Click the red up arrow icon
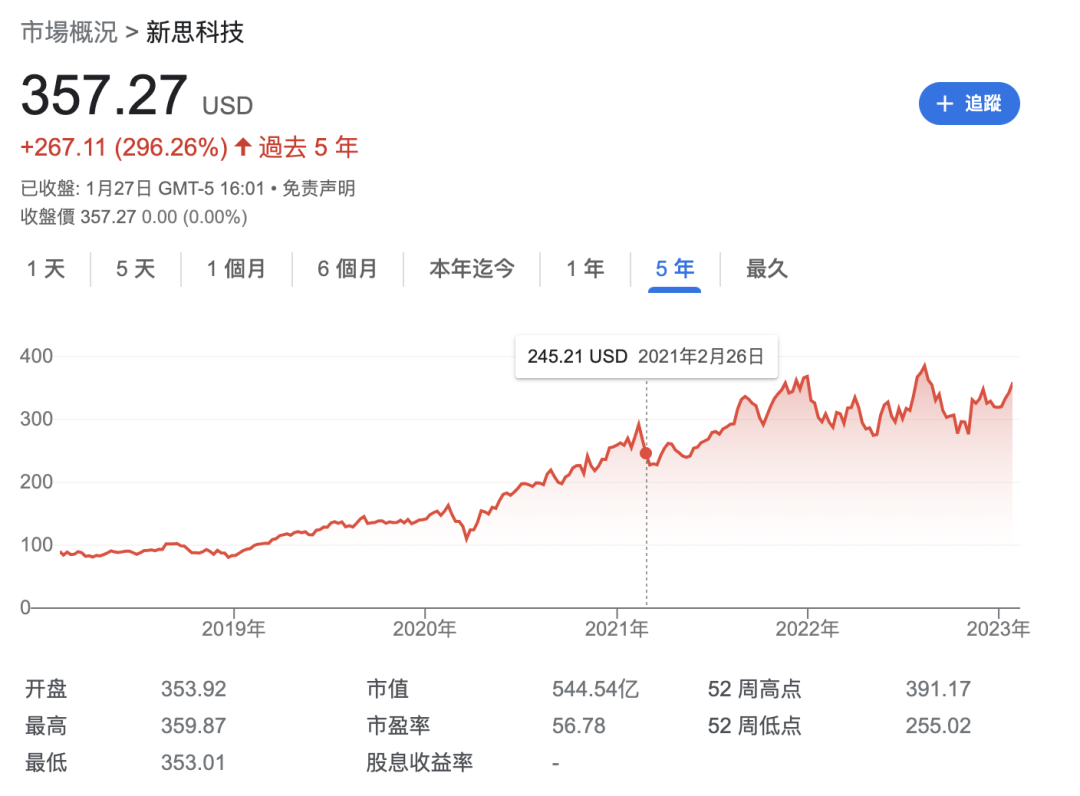Image resolution: width=1080 pixels, height=796 pixels. (x=242, y=147)
